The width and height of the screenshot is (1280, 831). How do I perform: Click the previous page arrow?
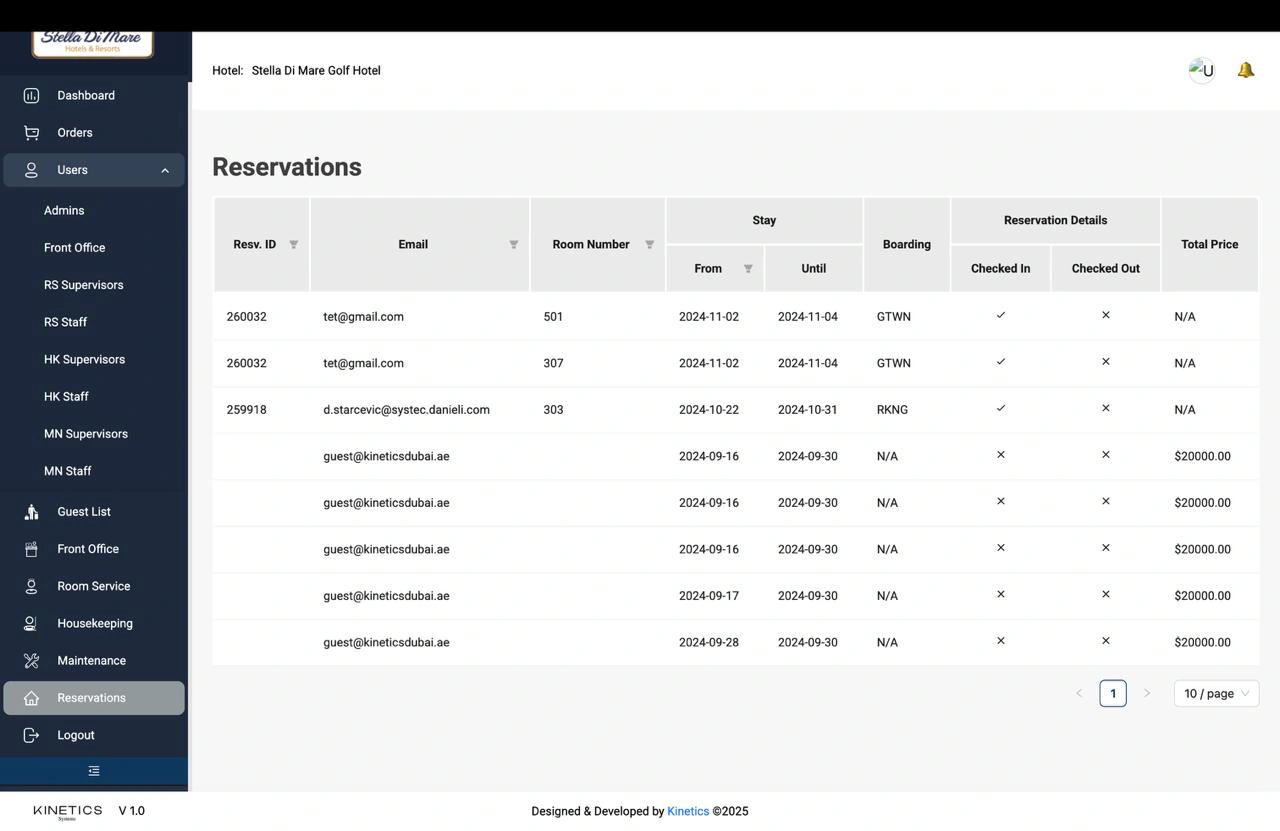point(1079,694)
